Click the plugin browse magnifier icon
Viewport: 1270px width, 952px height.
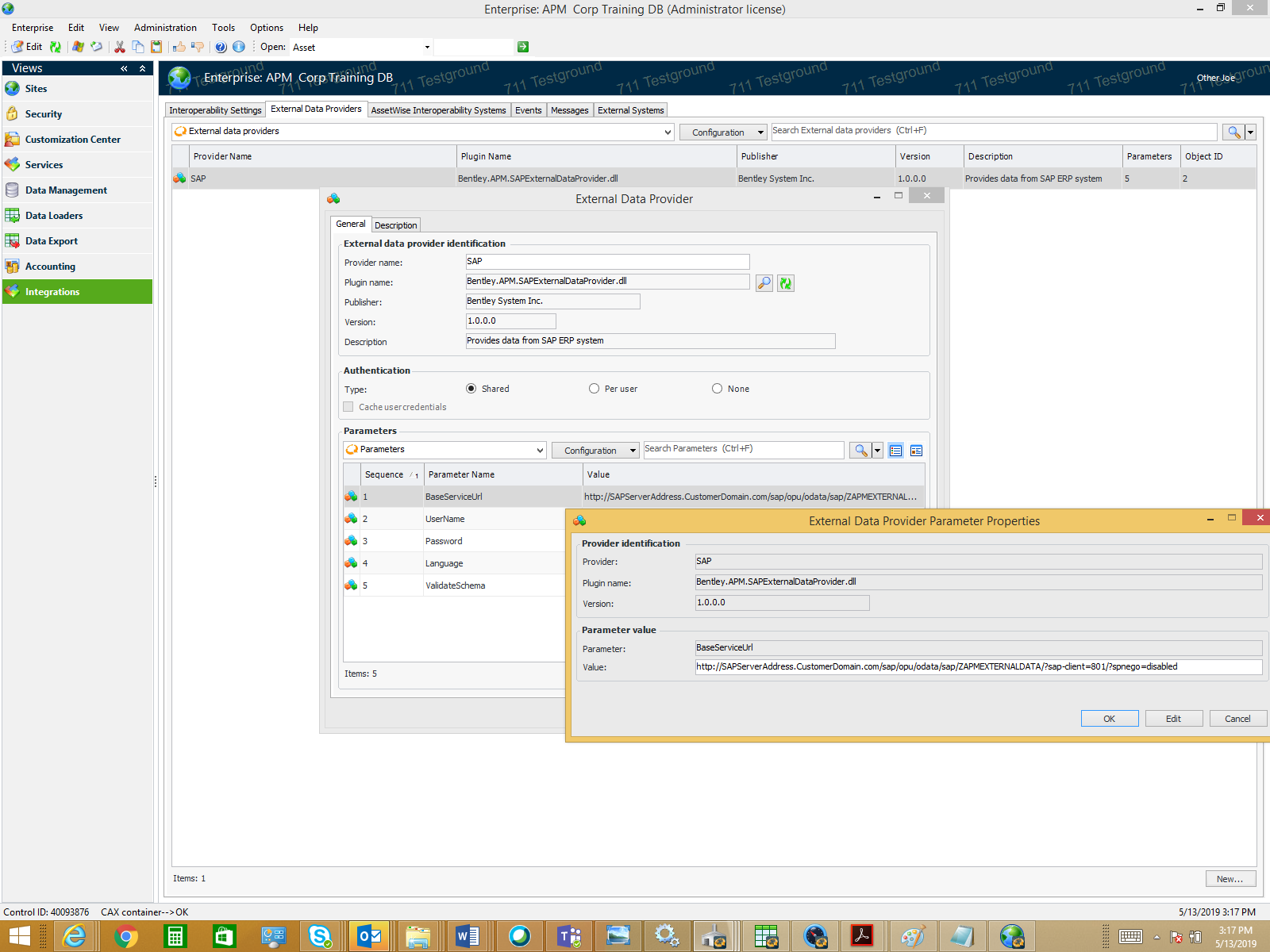point(764,283)
